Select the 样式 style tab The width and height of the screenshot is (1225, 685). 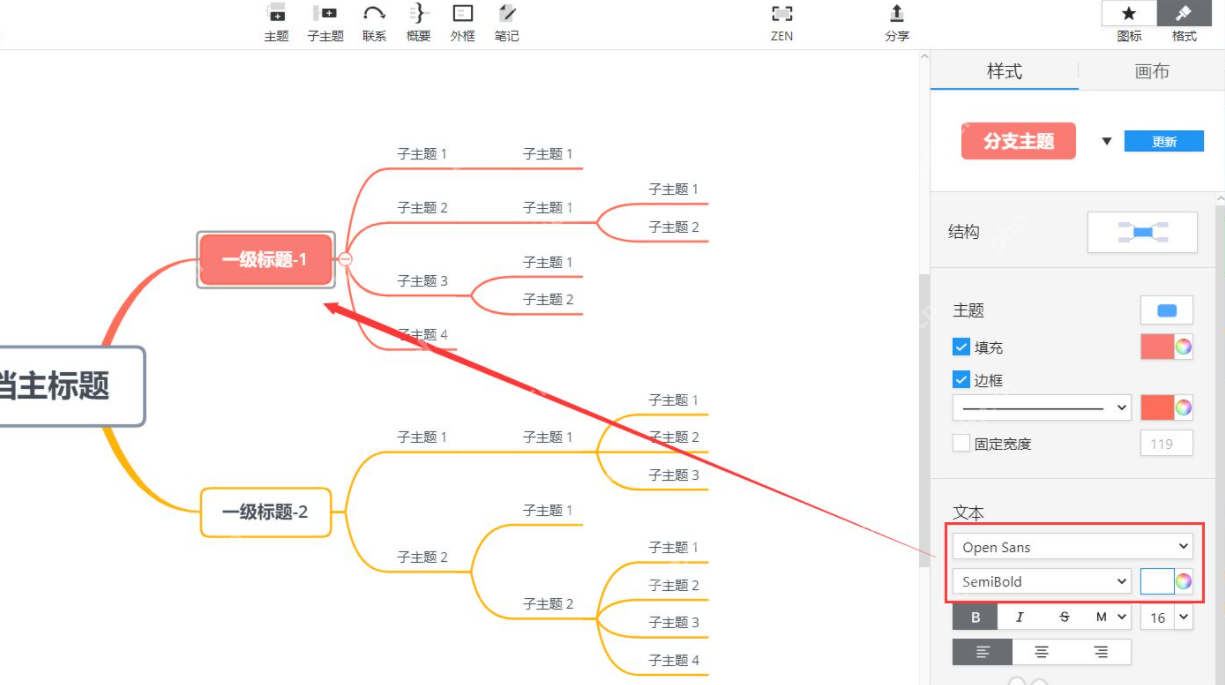click(x=1004, y=71)
